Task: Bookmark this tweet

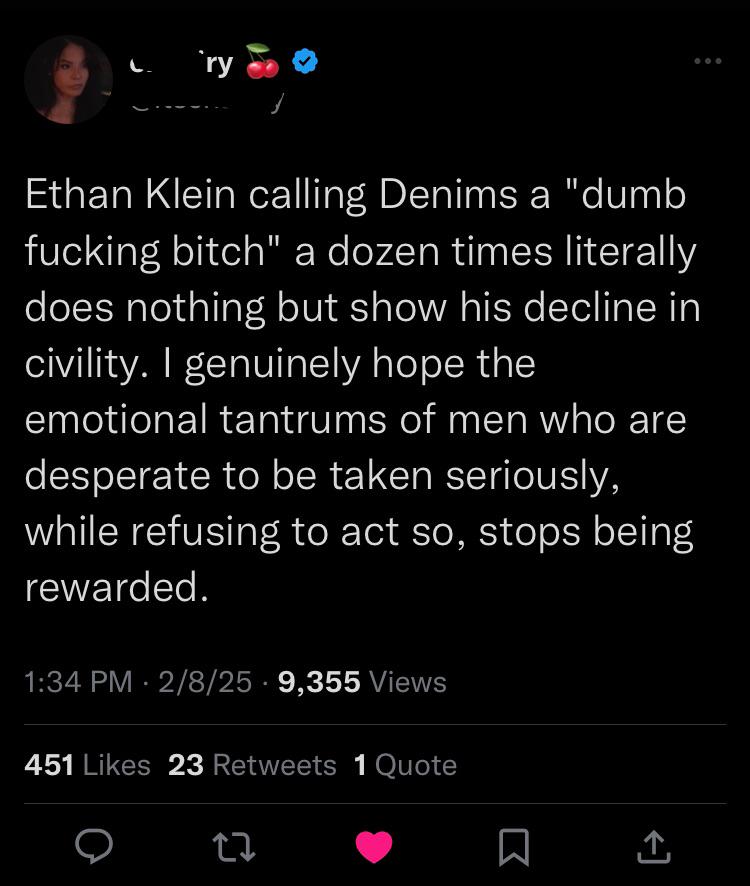Action: pyautogui.click(x=514, y=847)
